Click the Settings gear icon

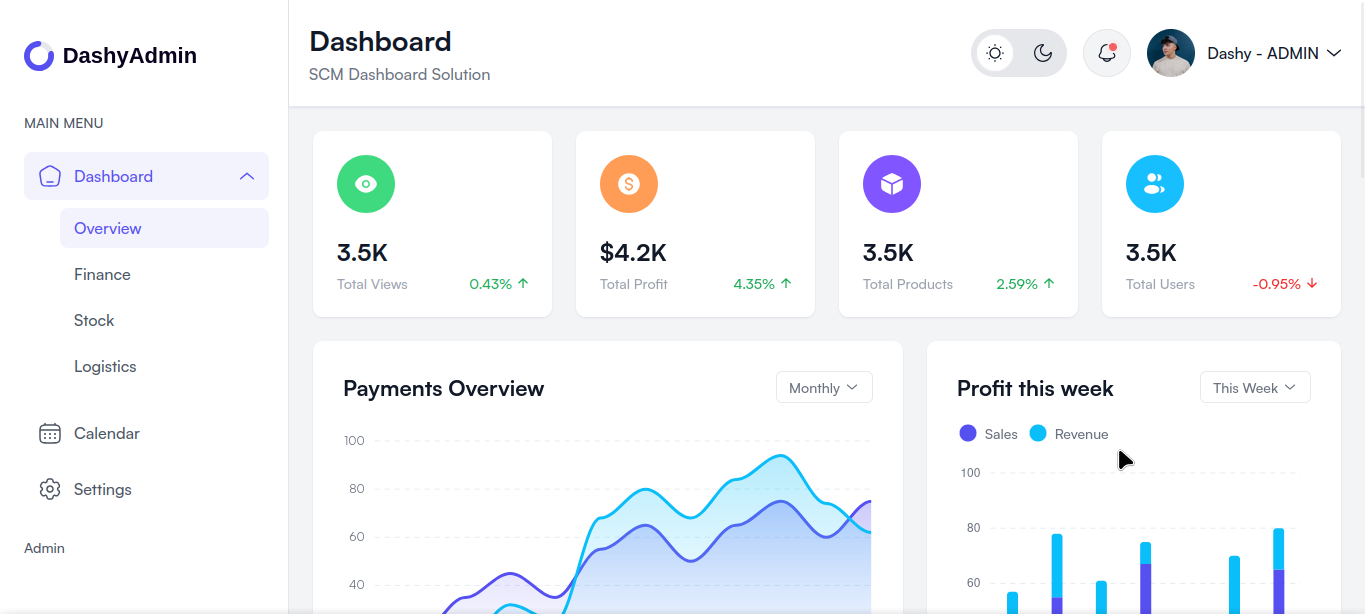(x=50, y=489)
